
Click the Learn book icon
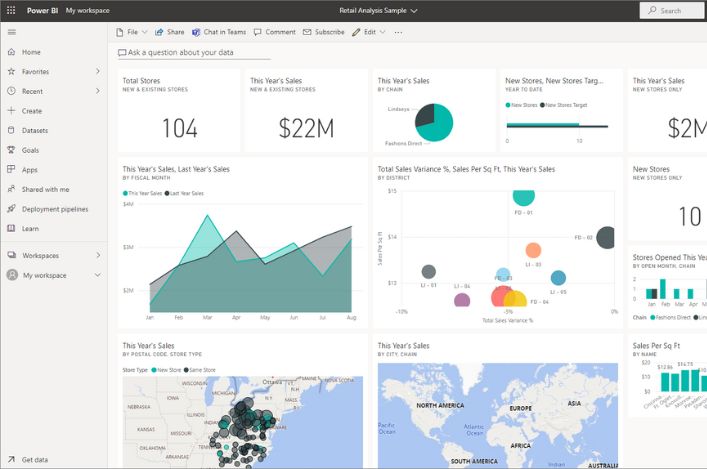pos(12,229)
